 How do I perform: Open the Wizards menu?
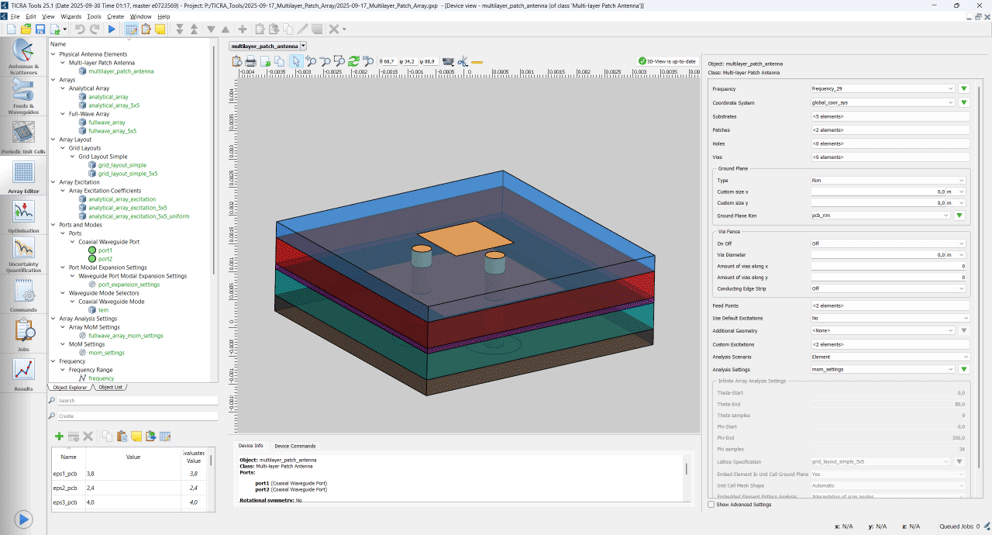click(71, 16)
